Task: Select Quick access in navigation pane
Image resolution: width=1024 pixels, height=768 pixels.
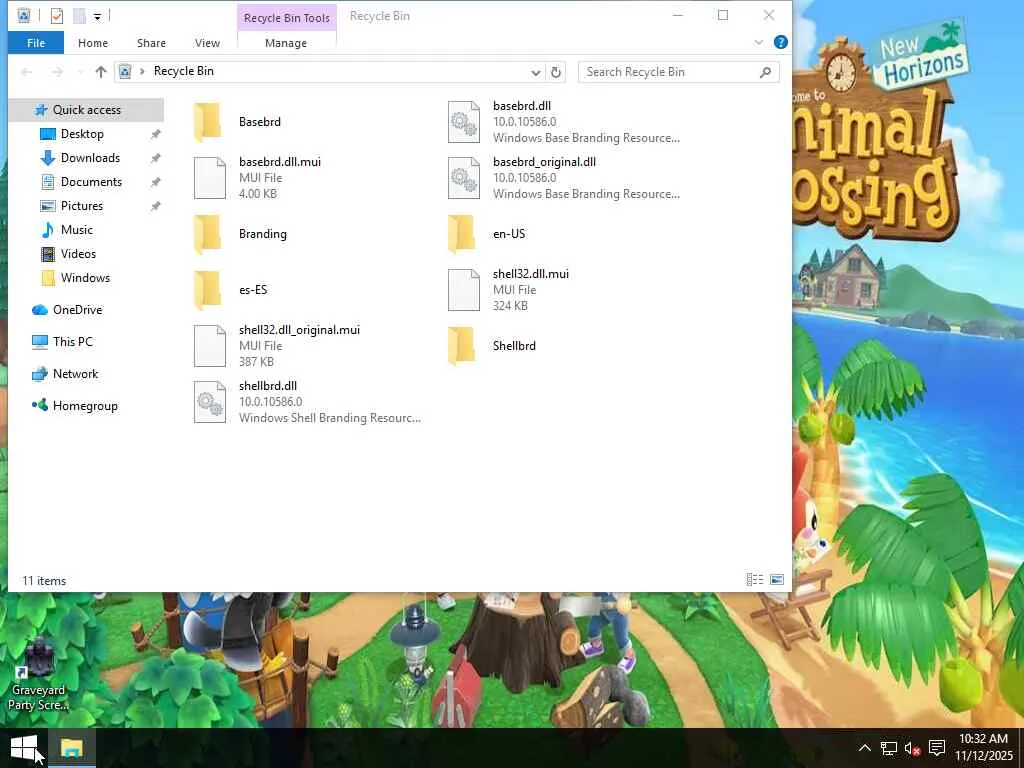Action: point(86,110)
